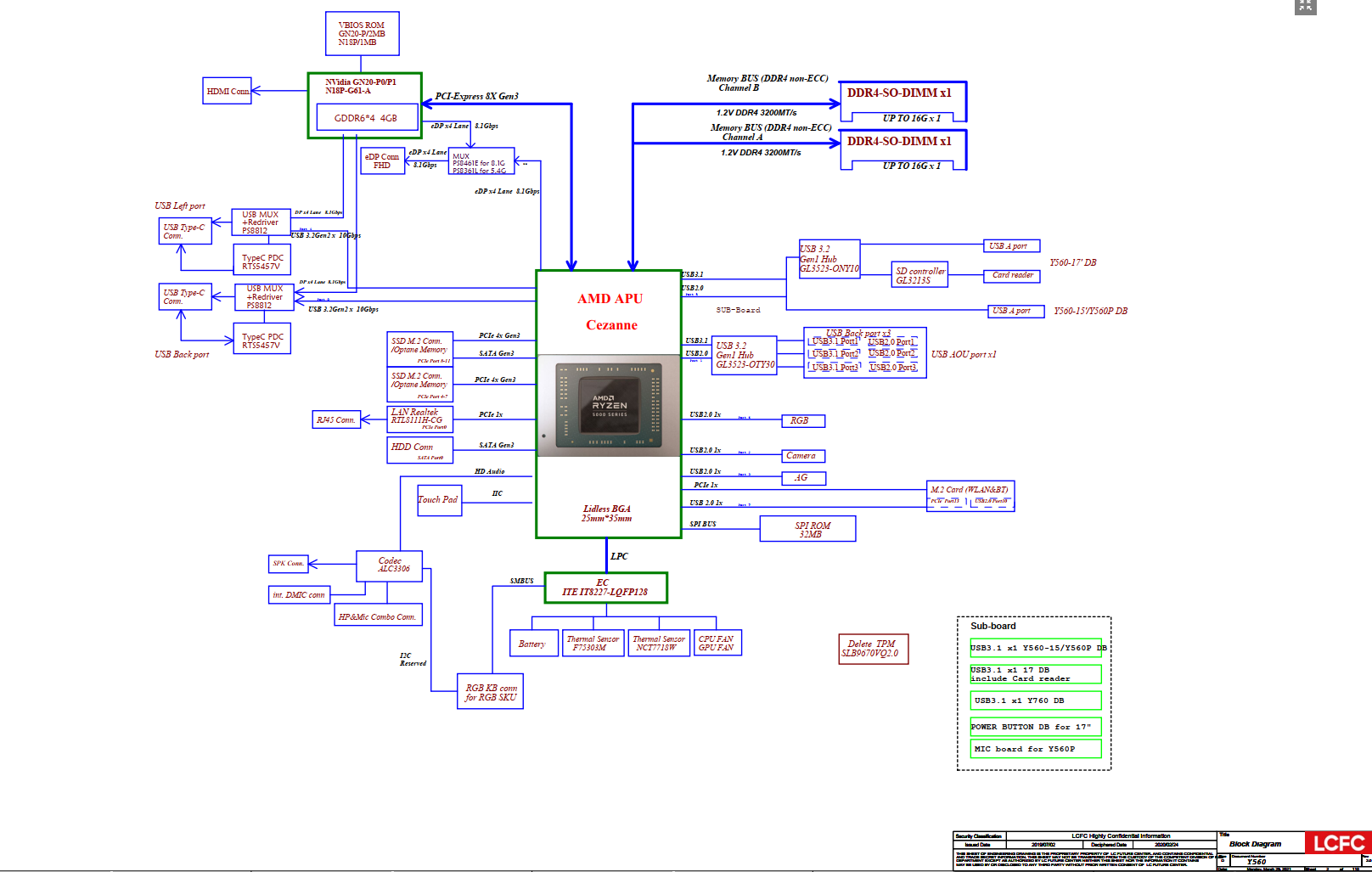The width and height of the screenshot is (1372, 872).
Task: Select the RGB block beside USB2.0 1x
Action: 803,420
